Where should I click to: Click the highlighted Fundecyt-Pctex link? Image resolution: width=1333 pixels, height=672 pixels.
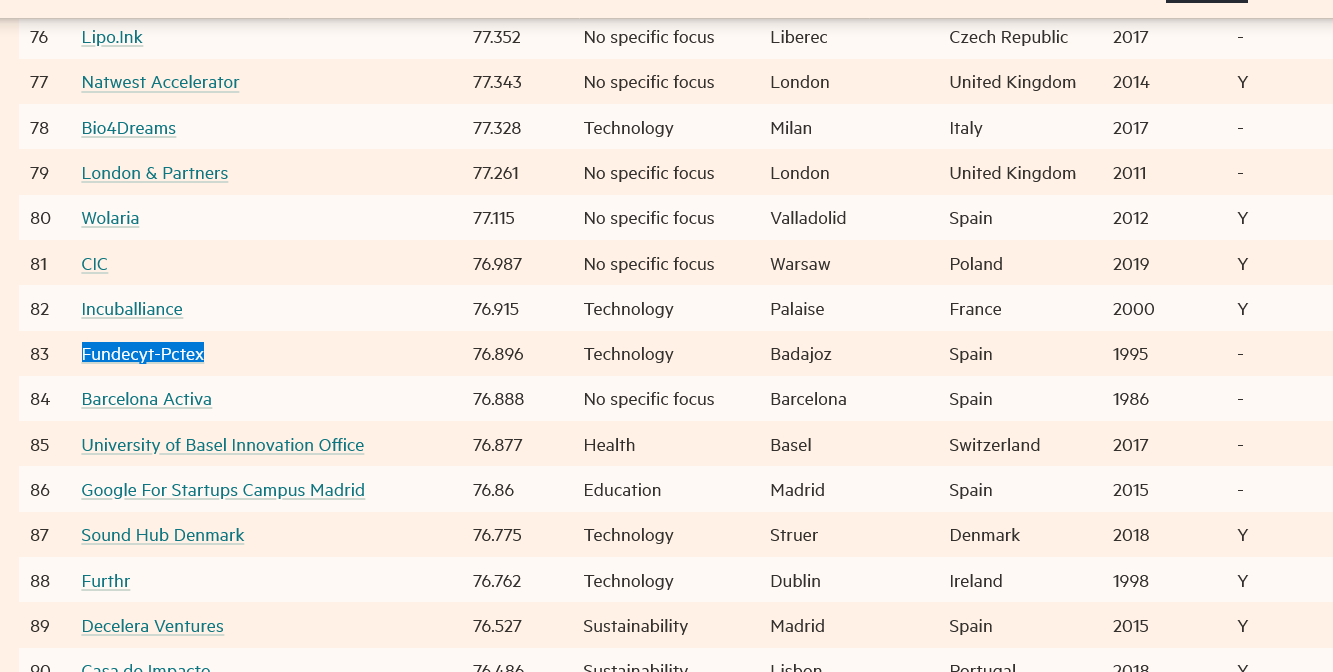(143, 354)
